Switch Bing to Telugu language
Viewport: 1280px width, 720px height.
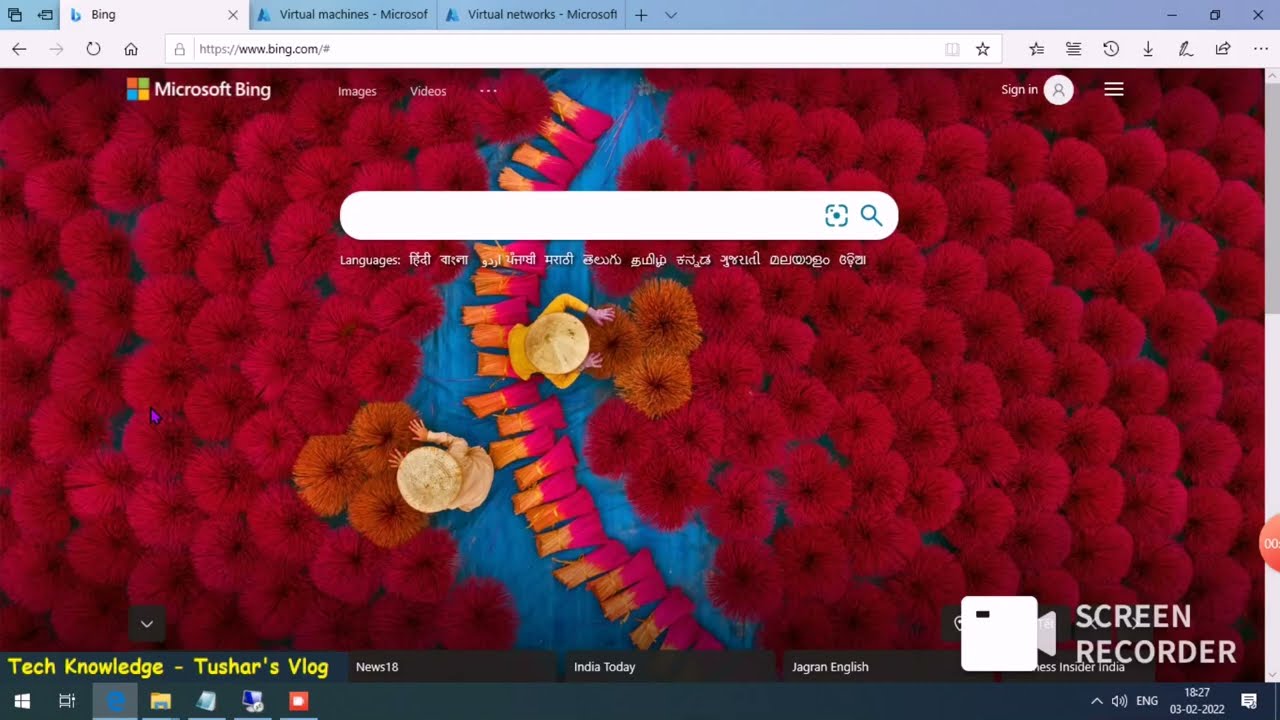(602, 260)
